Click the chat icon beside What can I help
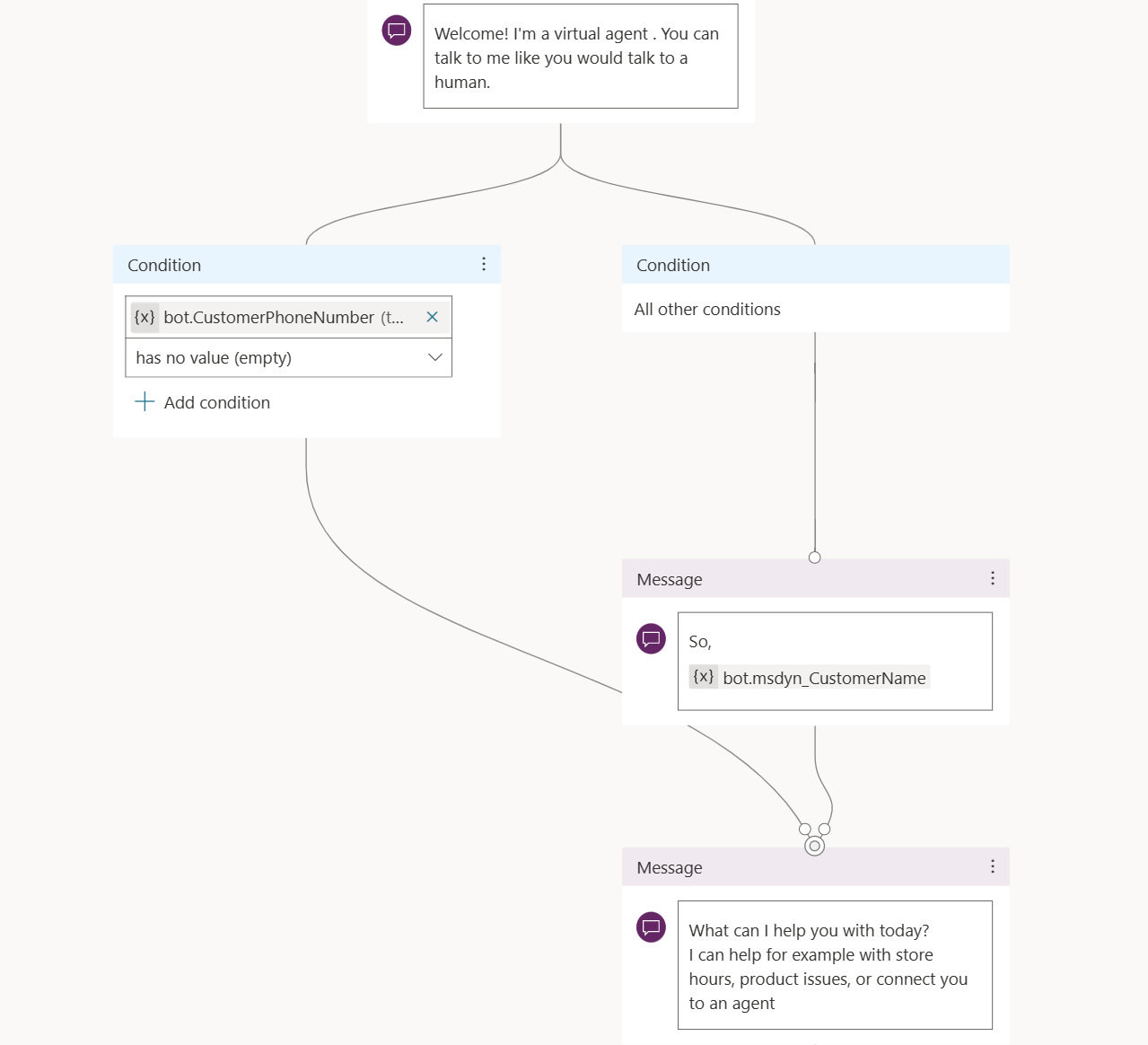Viewport: 1148px width, 1045px height. click(651, 927)
